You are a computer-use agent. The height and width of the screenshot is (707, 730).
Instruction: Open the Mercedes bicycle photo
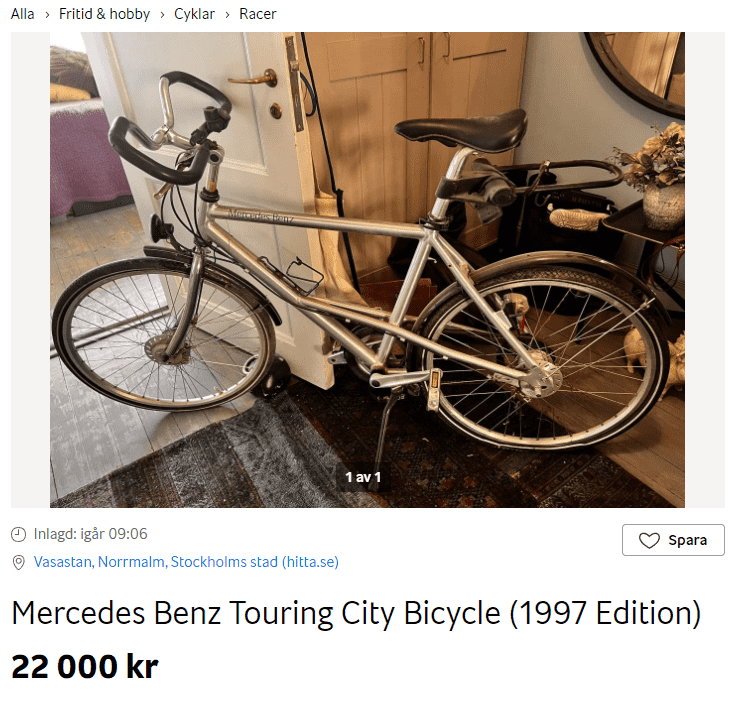367,269
